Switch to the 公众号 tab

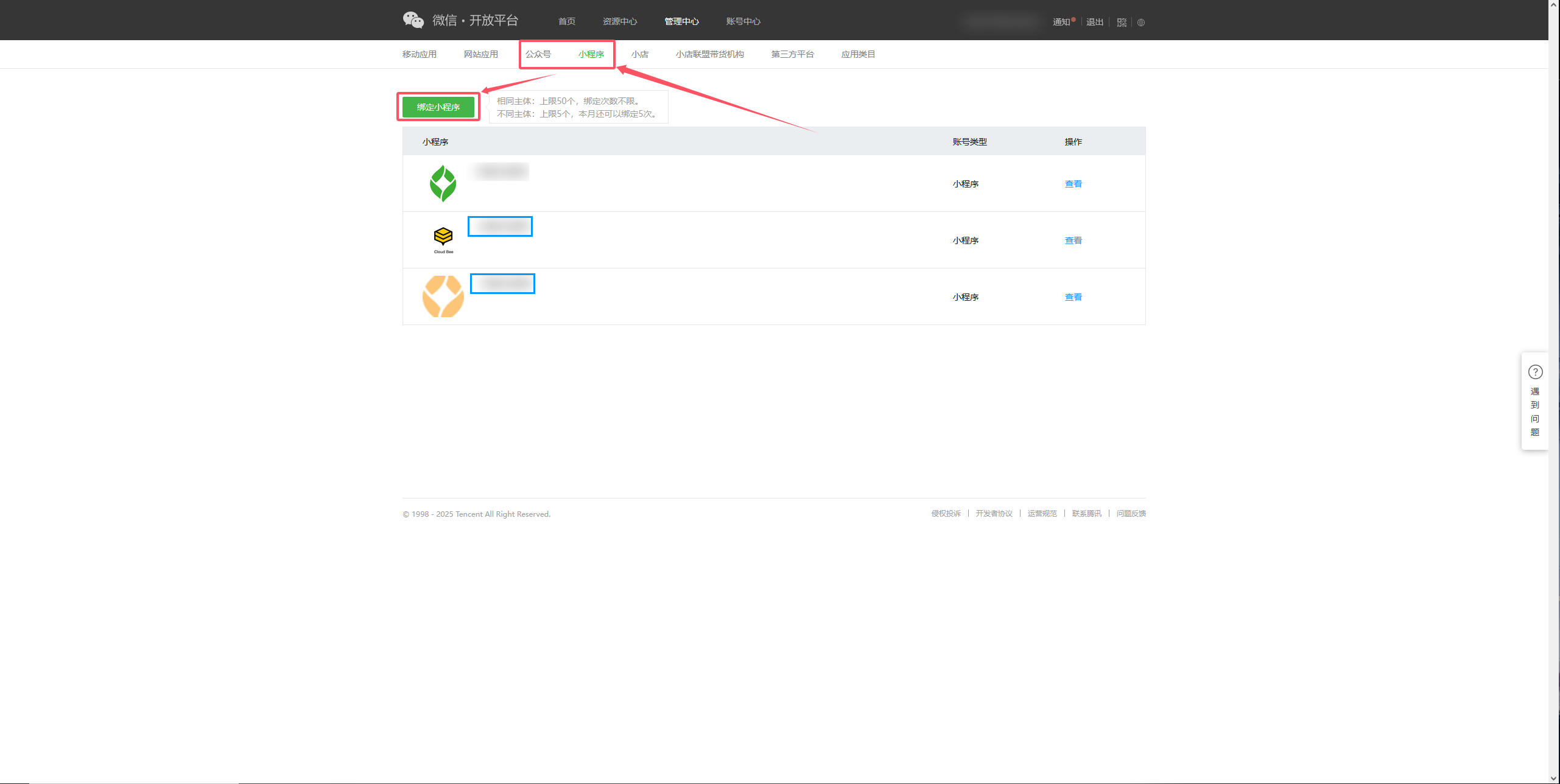[538, 54]
